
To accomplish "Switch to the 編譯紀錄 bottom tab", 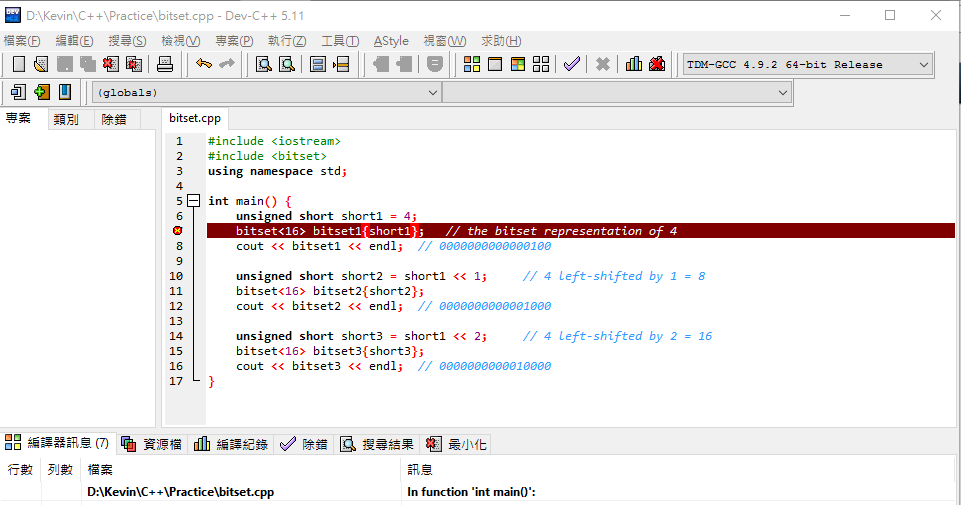I will [231, 444].
